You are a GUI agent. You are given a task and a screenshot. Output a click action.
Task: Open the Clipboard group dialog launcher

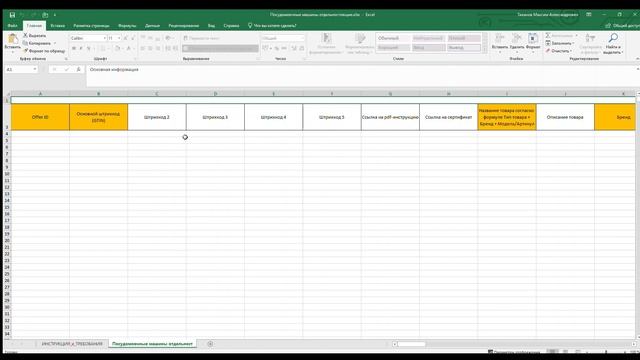pyautogui.click(x=66, y=59)
